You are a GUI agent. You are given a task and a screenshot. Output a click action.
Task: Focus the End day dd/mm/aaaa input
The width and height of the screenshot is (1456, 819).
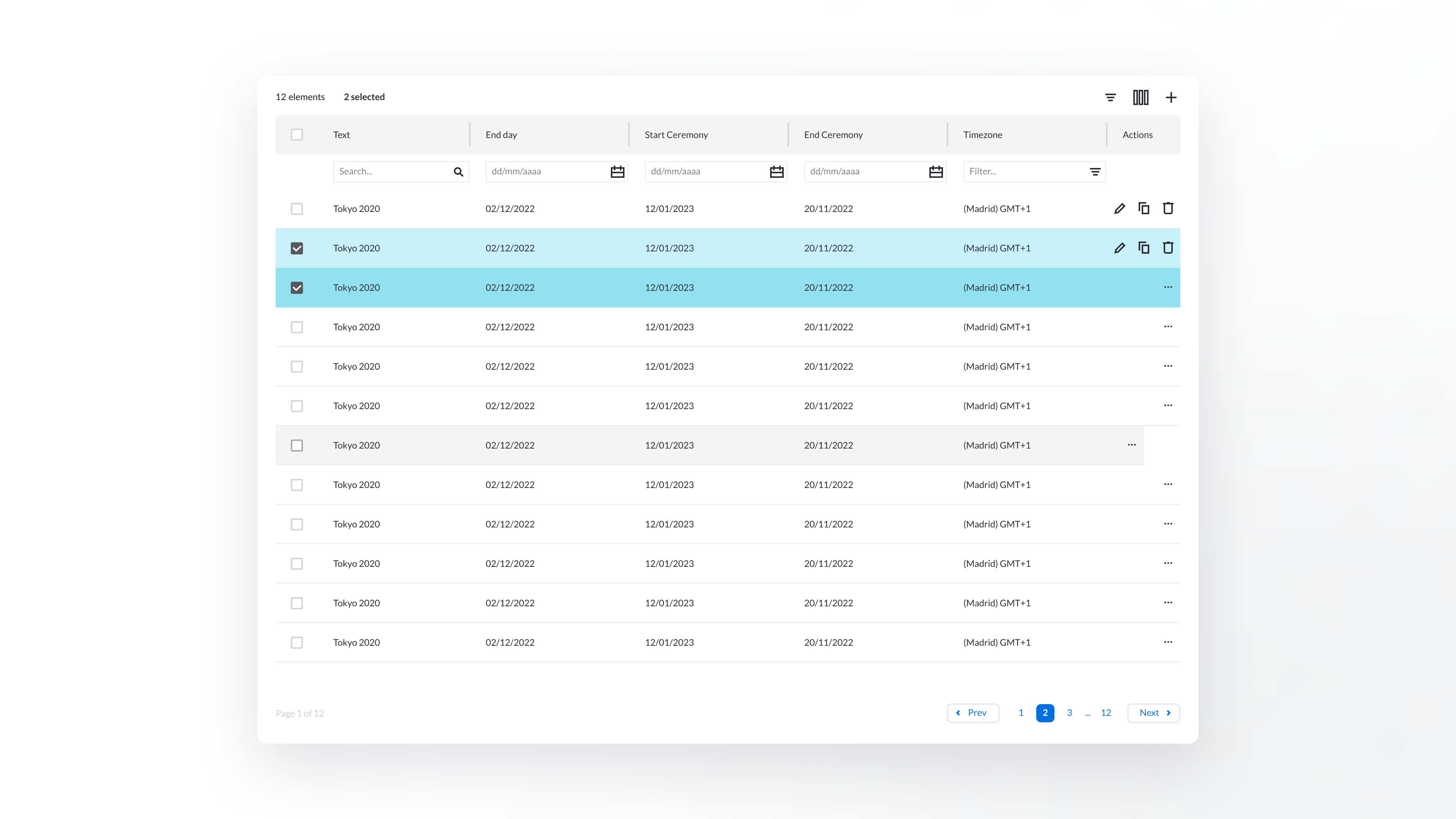tap(557, 172)
